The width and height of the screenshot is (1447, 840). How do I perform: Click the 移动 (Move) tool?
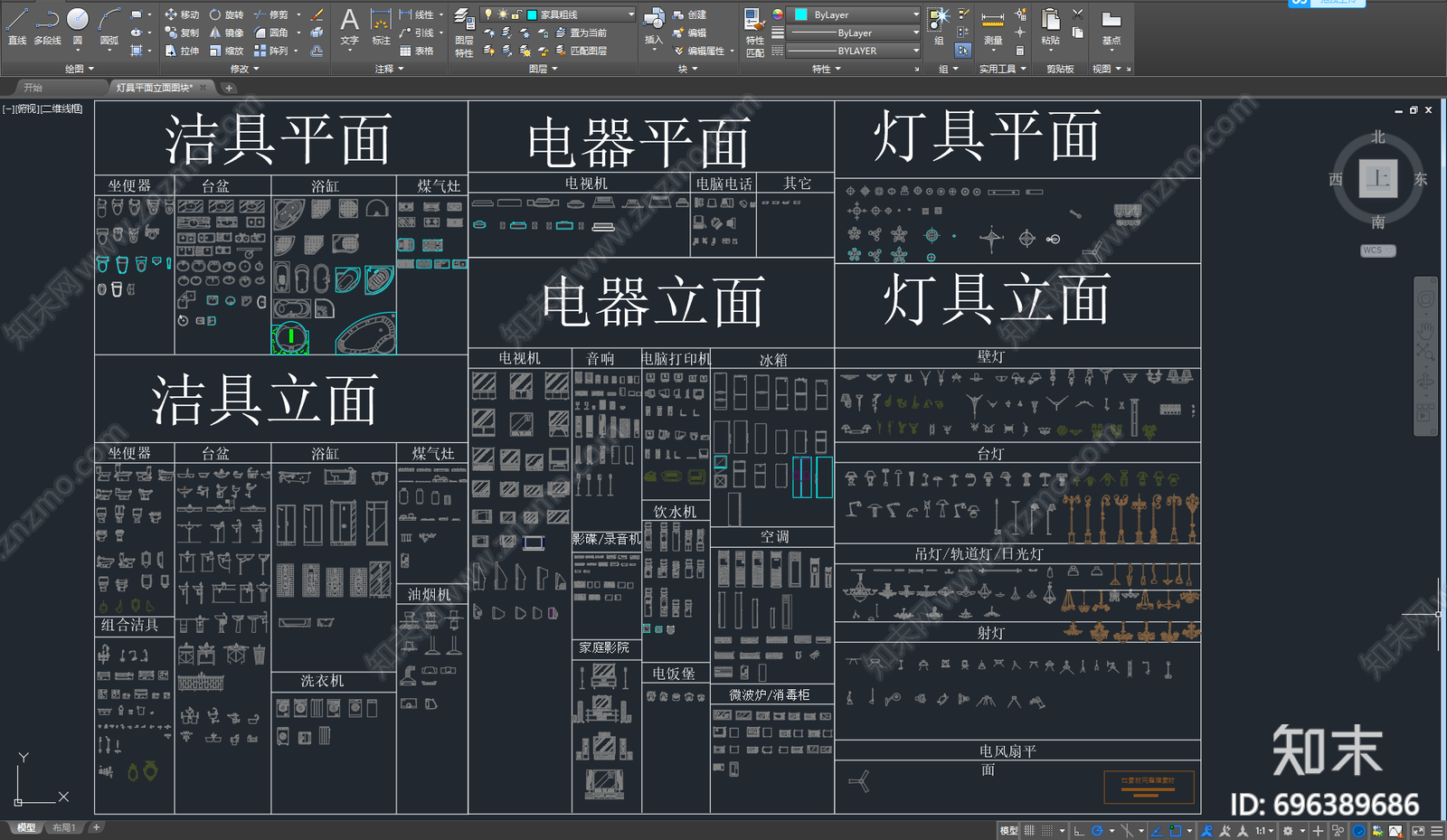pyautogui.click(x=182, y=14)
